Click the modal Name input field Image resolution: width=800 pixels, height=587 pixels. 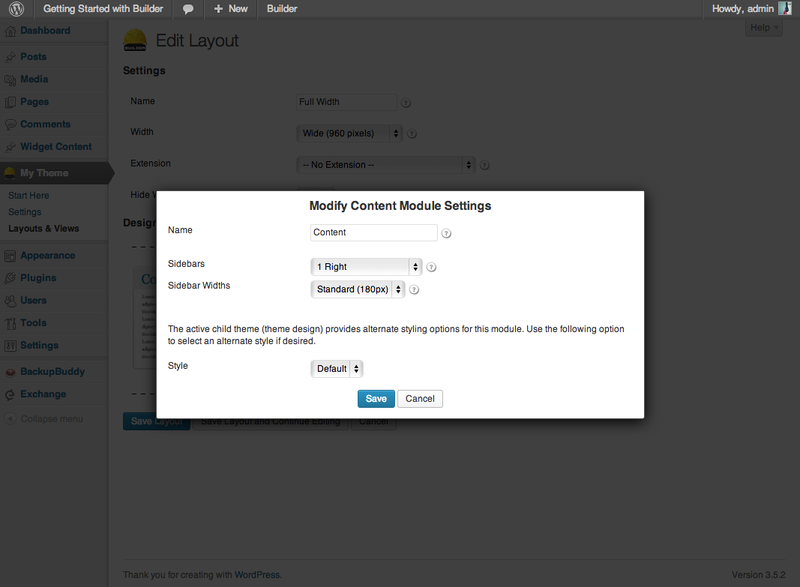click(x=373, y=233)
